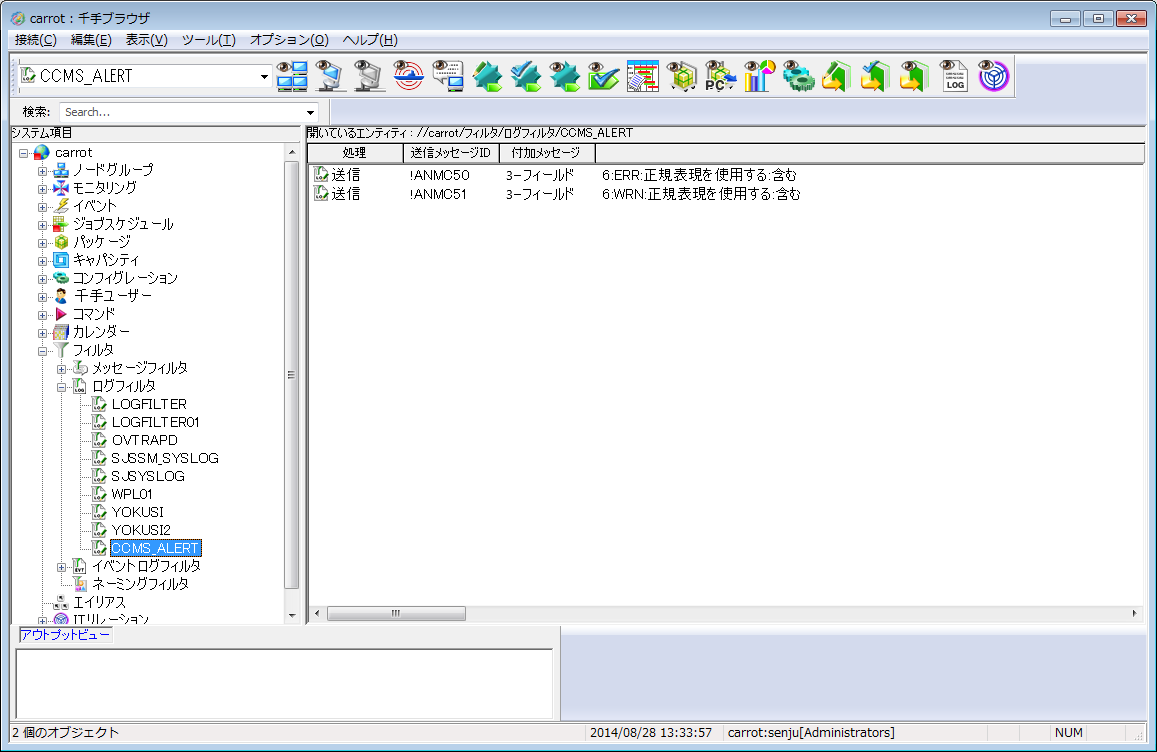Click the green book with pencil icon
The width and height of the screenshot is (1157, 752).
[x=837, y=76]
